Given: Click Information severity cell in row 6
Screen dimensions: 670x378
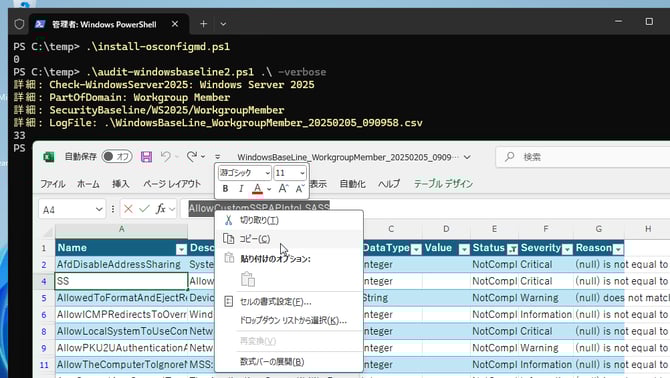Looking at the screenshot, I should point(545,314).
